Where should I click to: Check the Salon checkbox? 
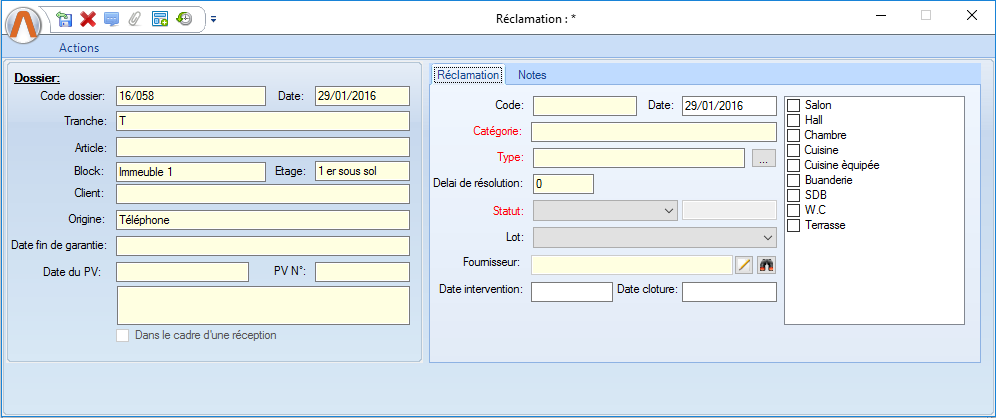click(794, 105)
